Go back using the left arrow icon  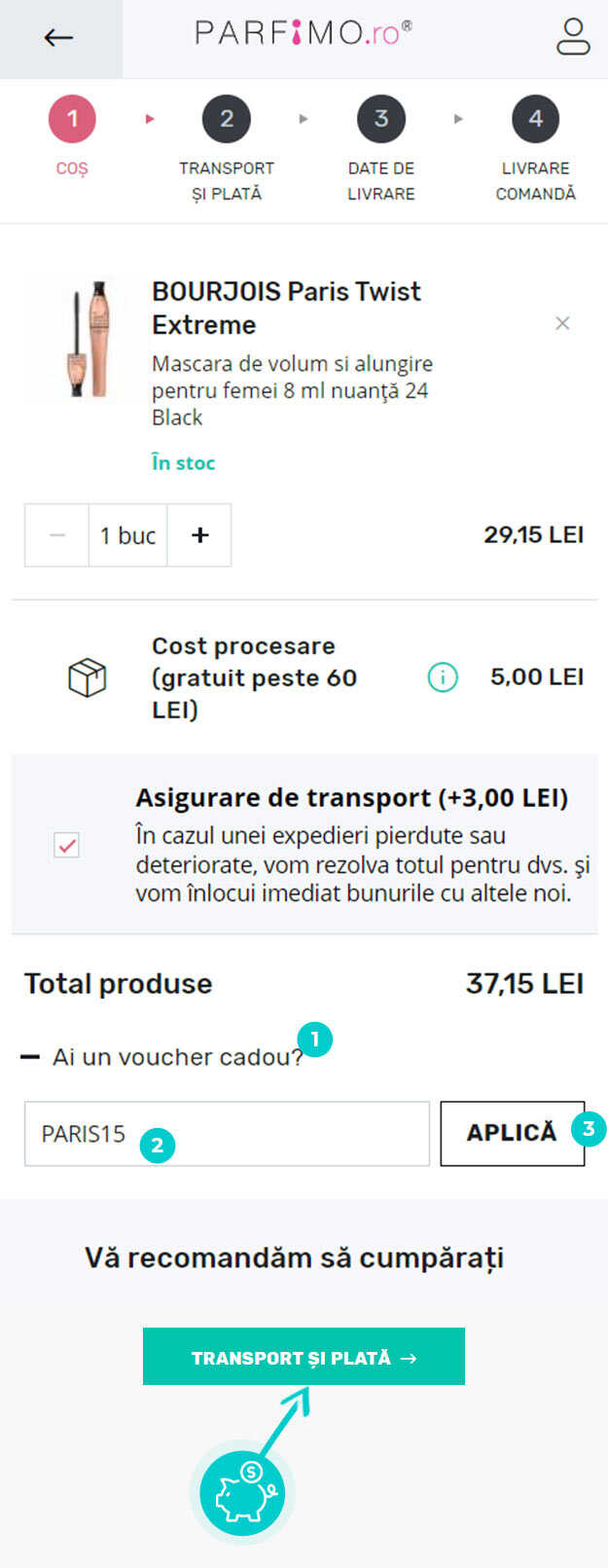(59, 38)
